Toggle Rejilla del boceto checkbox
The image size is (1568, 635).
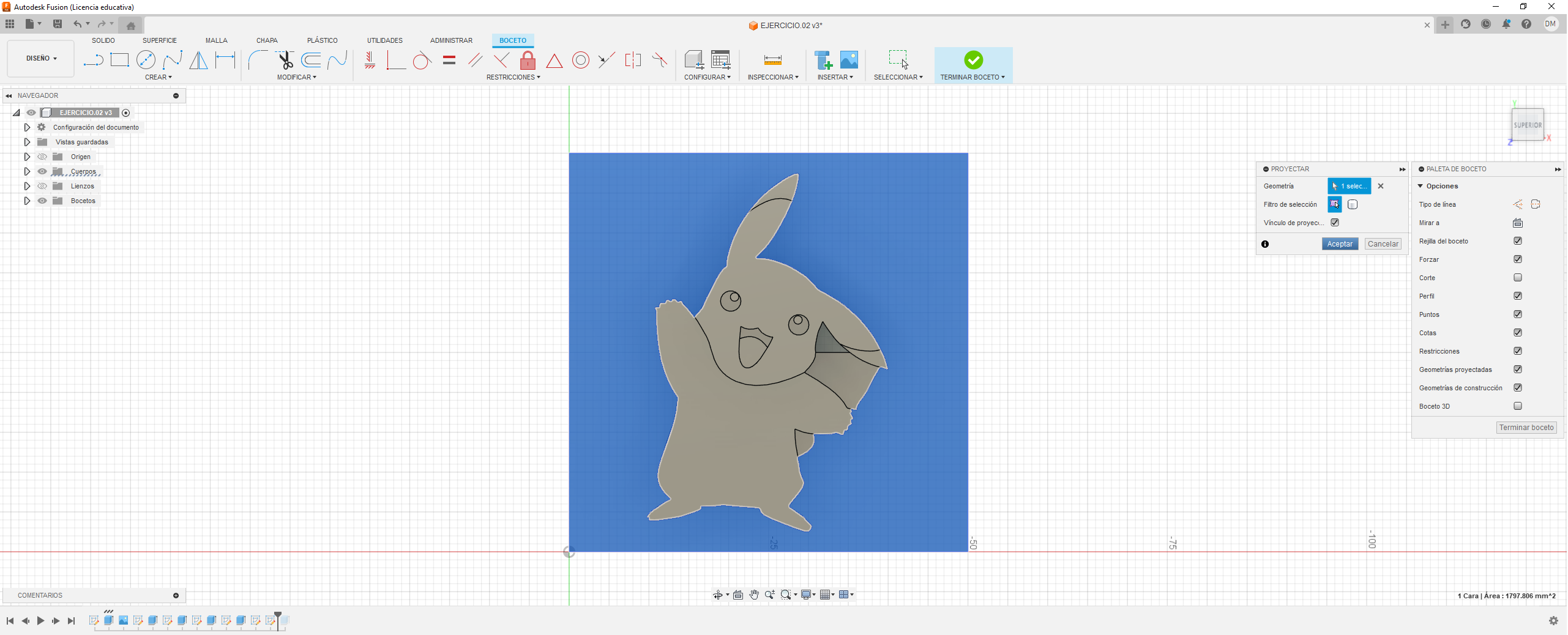click(1518, 241)
